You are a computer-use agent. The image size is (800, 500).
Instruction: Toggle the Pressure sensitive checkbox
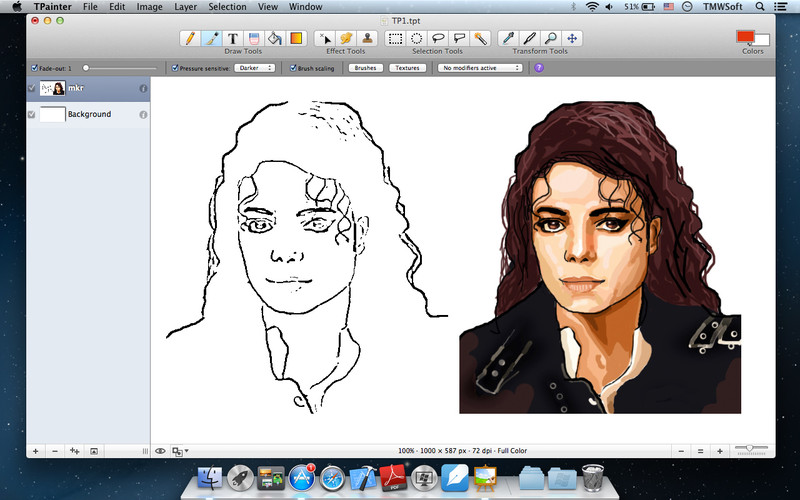pos(175,68)
